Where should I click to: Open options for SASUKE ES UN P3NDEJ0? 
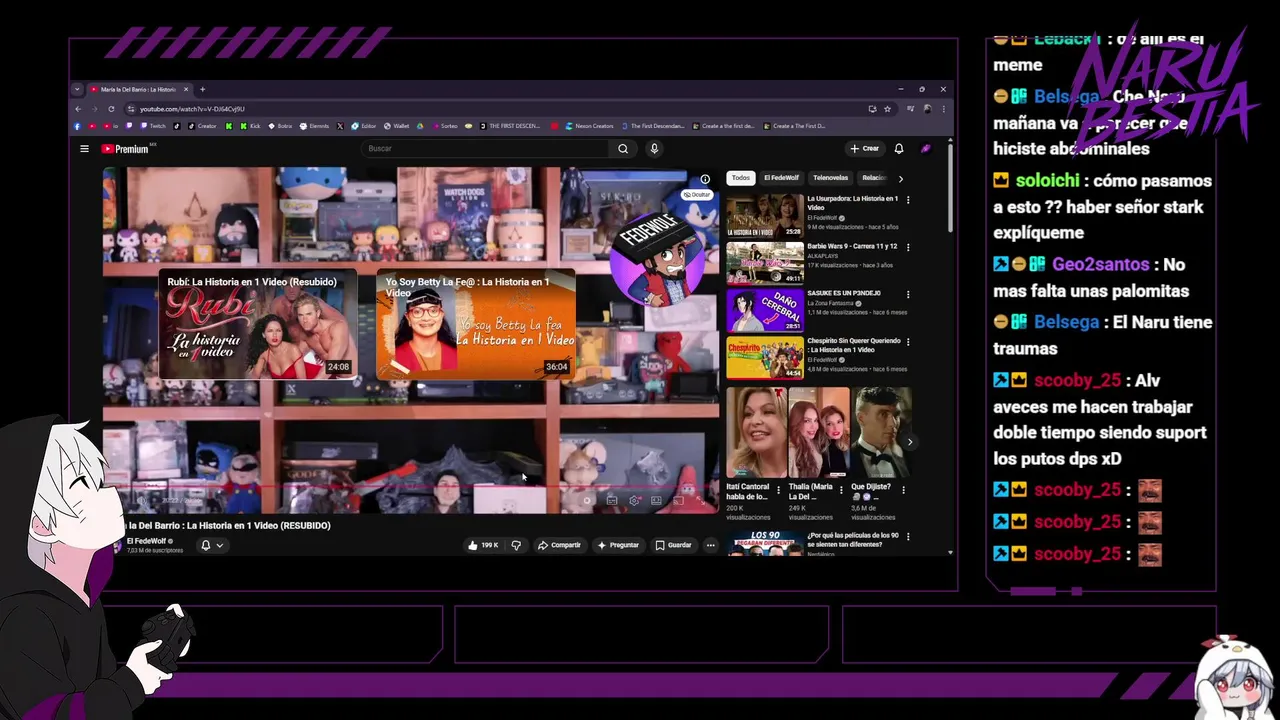click(908, 295)
